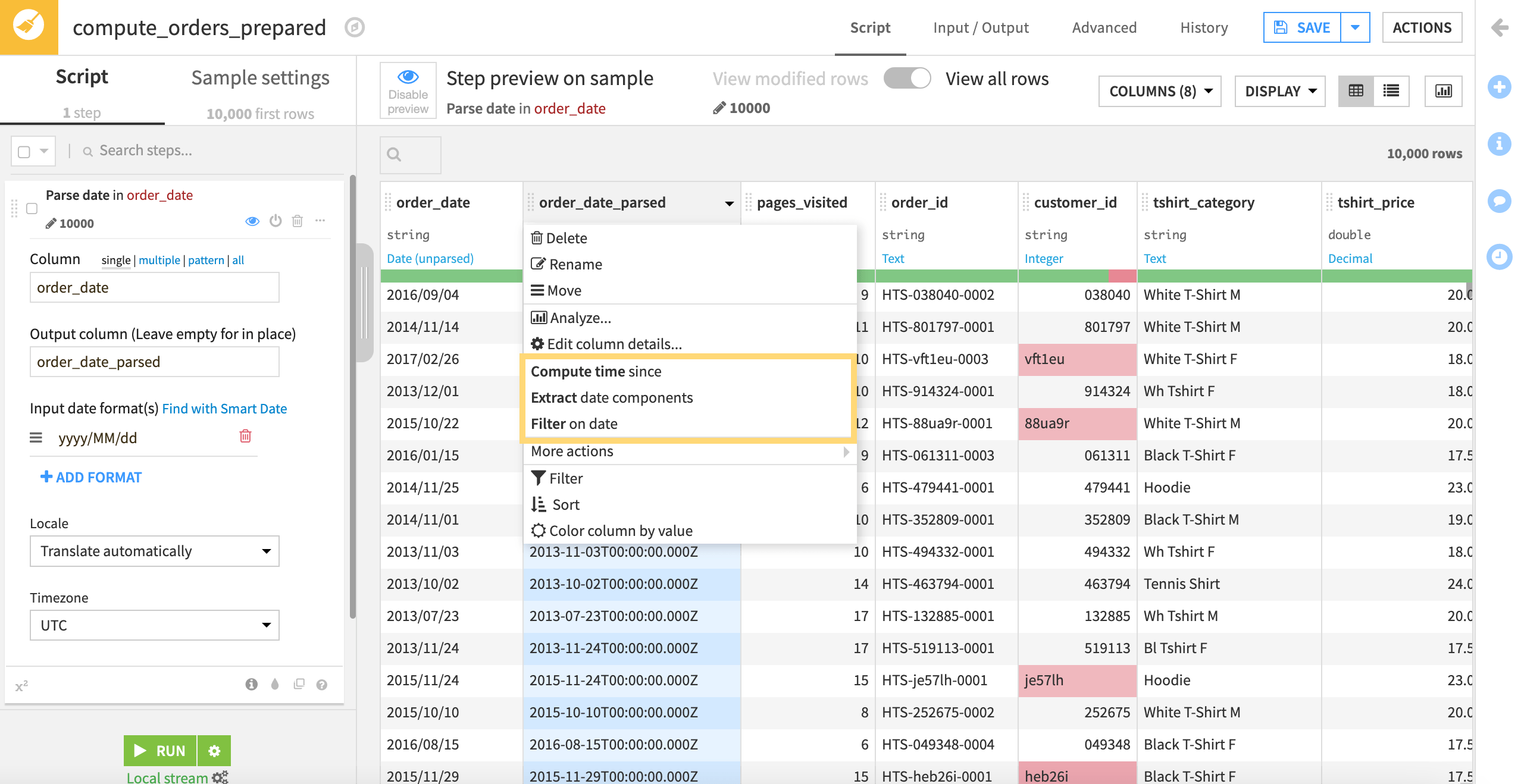
Task: Open the DISPLAY dropdown
Action: click(1280, 91)
